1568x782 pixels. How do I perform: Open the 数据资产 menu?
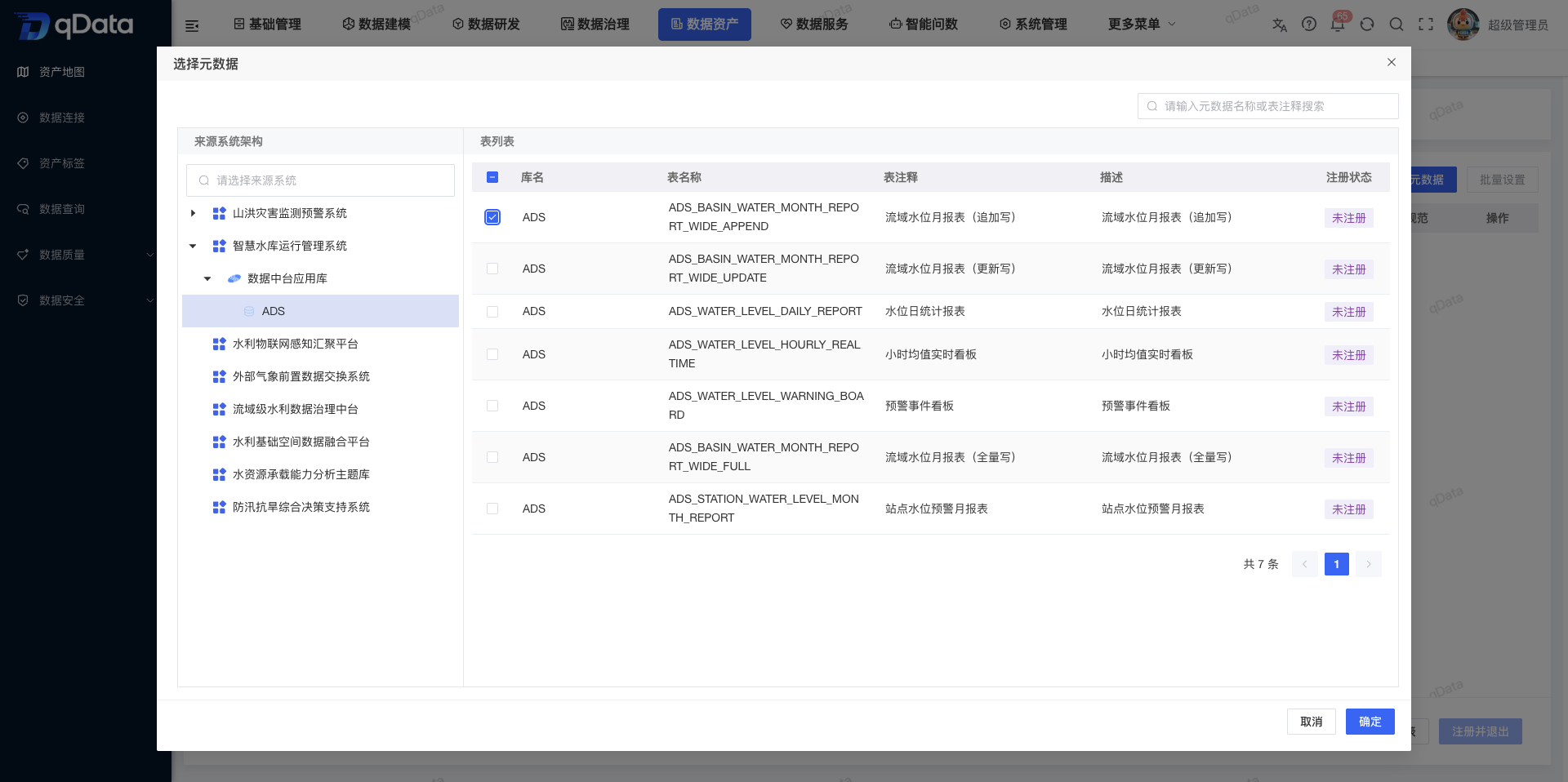(705, 24)
